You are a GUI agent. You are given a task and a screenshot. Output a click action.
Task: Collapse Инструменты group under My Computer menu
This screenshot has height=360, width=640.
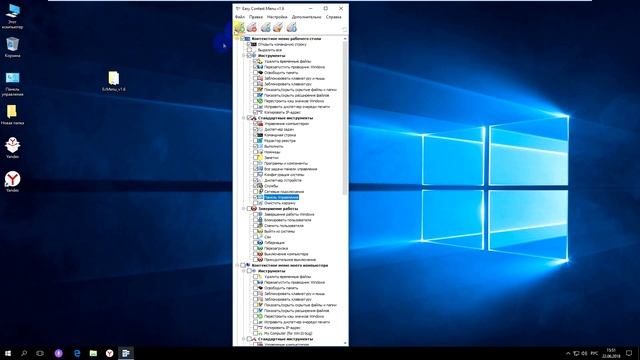pos(244,271)
